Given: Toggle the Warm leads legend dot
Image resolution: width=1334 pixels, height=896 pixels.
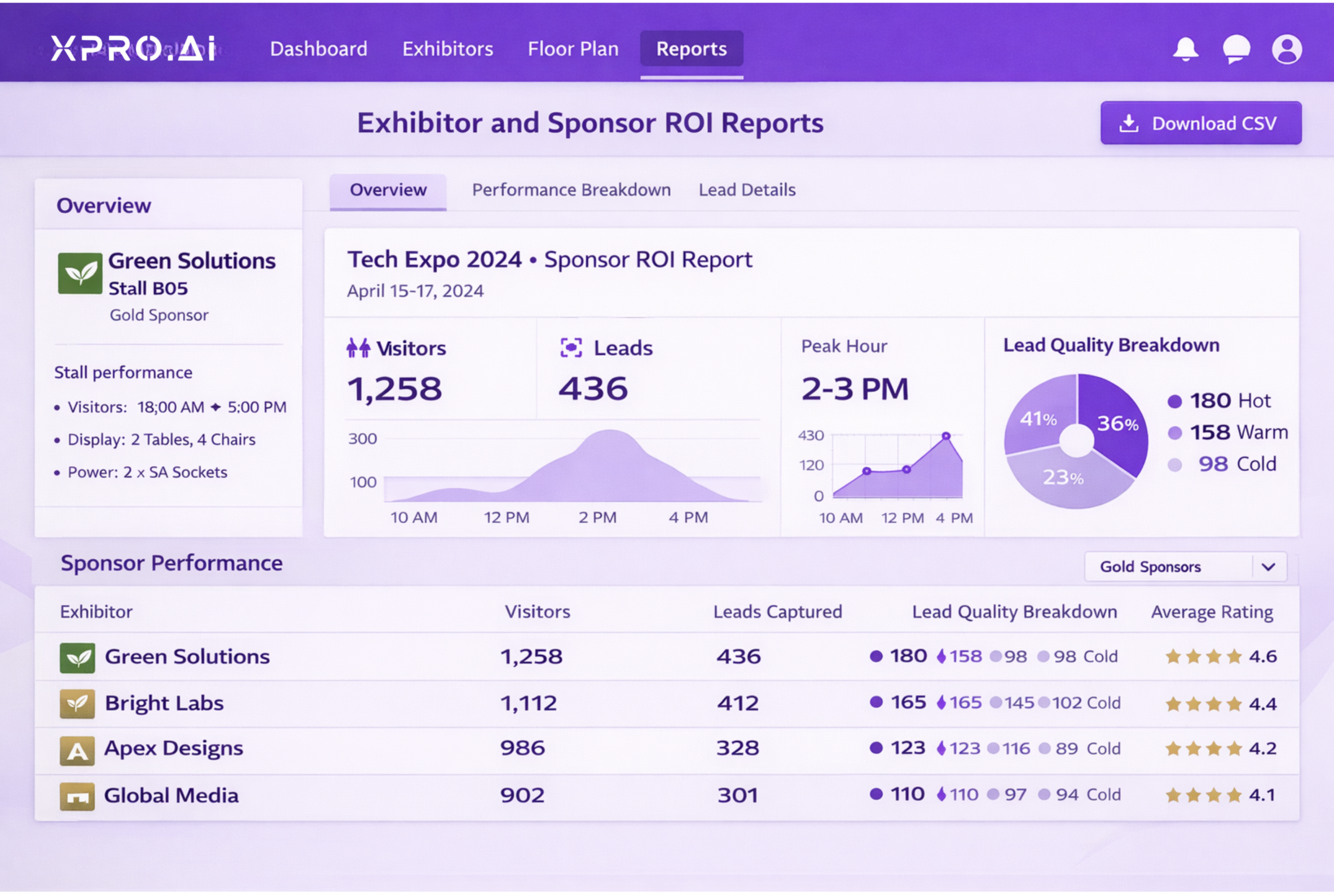Looking at the screenshot, I should click(1174, 432).
